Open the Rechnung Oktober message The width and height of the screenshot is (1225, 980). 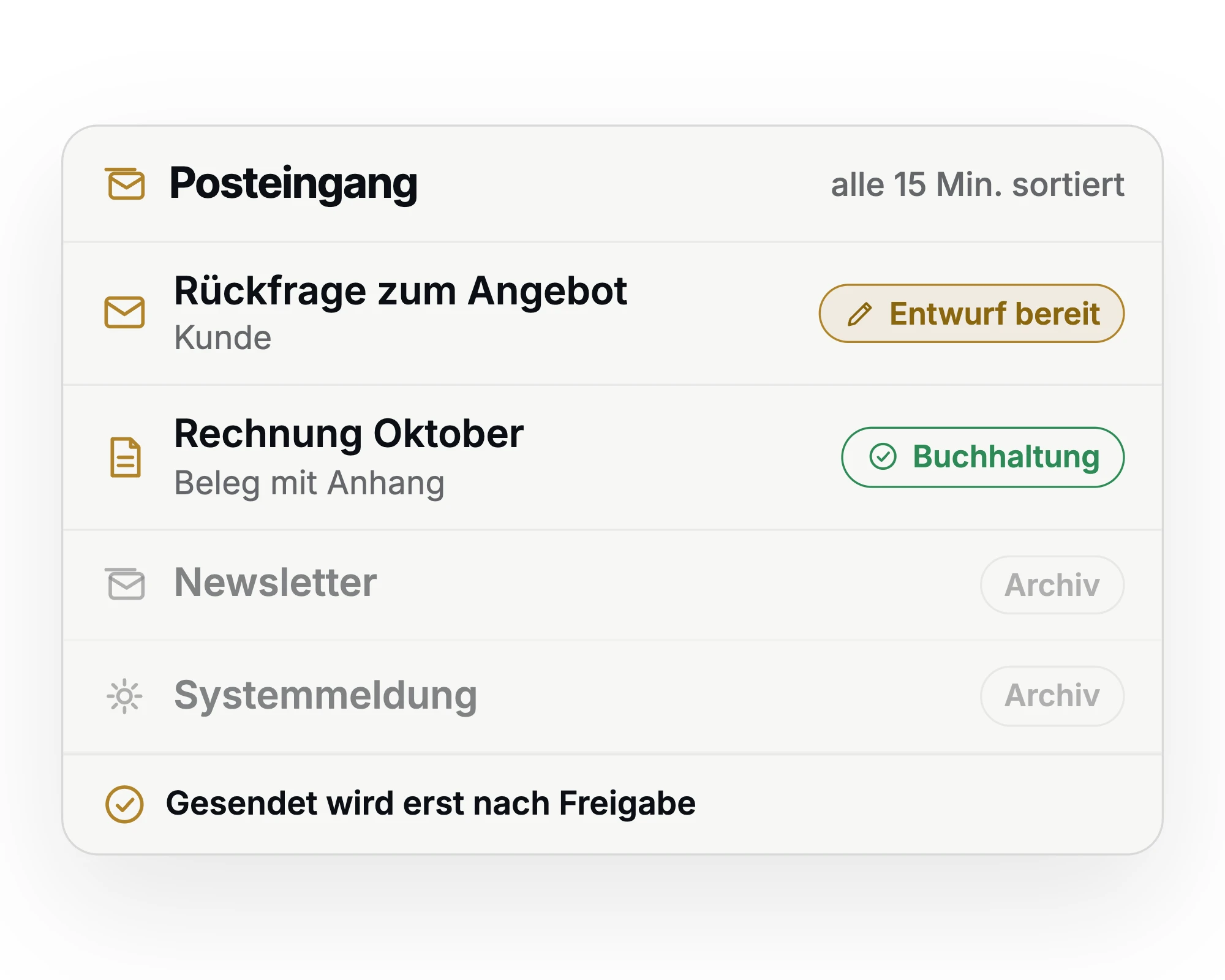[x=612, y=458]
